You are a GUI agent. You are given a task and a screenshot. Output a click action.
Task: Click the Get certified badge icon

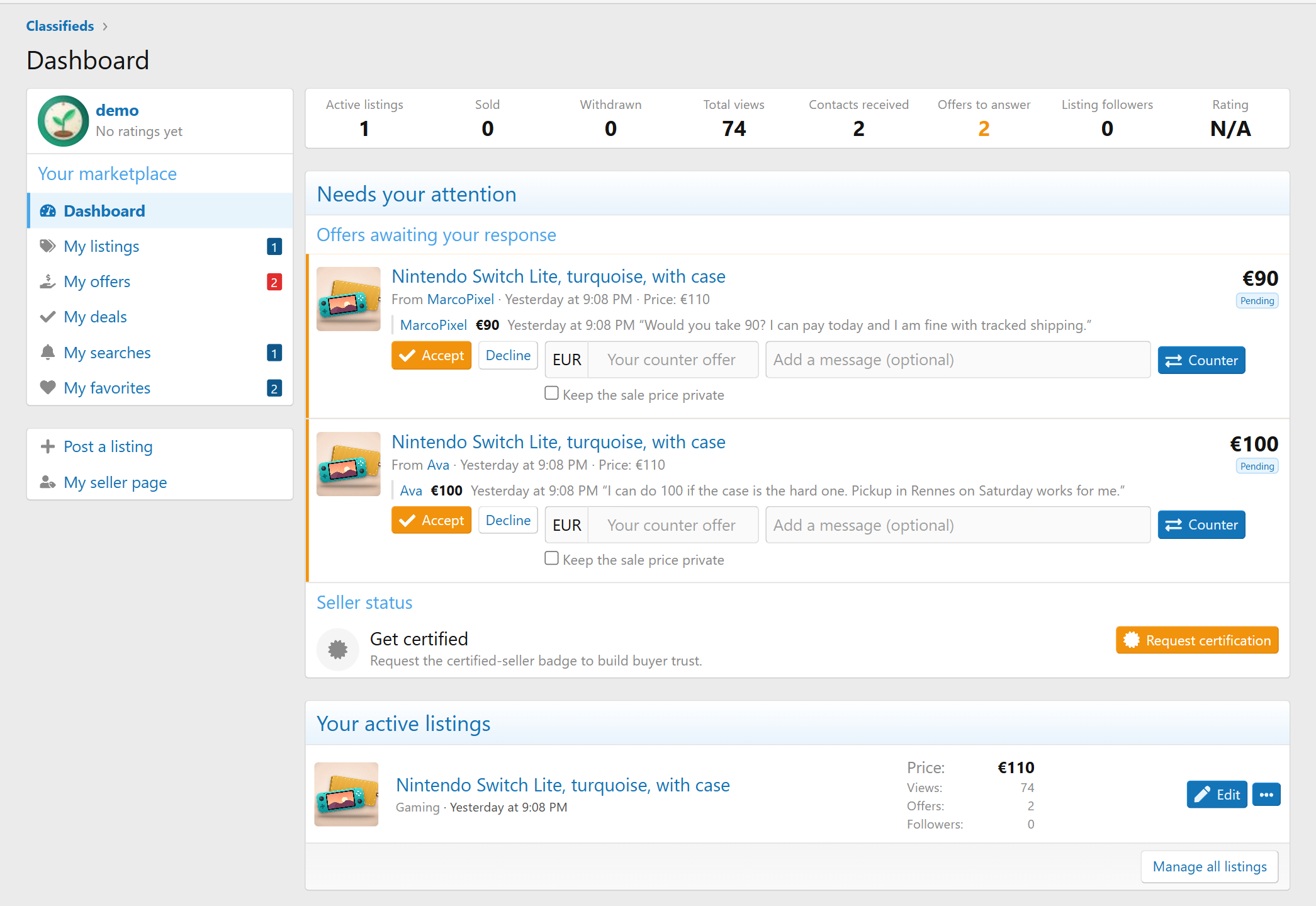point(338,649)
